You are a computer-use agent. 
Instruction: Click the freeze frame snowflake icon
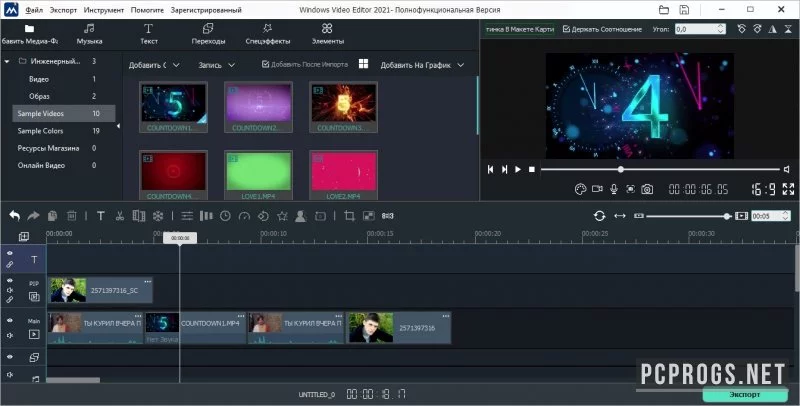click(158, 216)
